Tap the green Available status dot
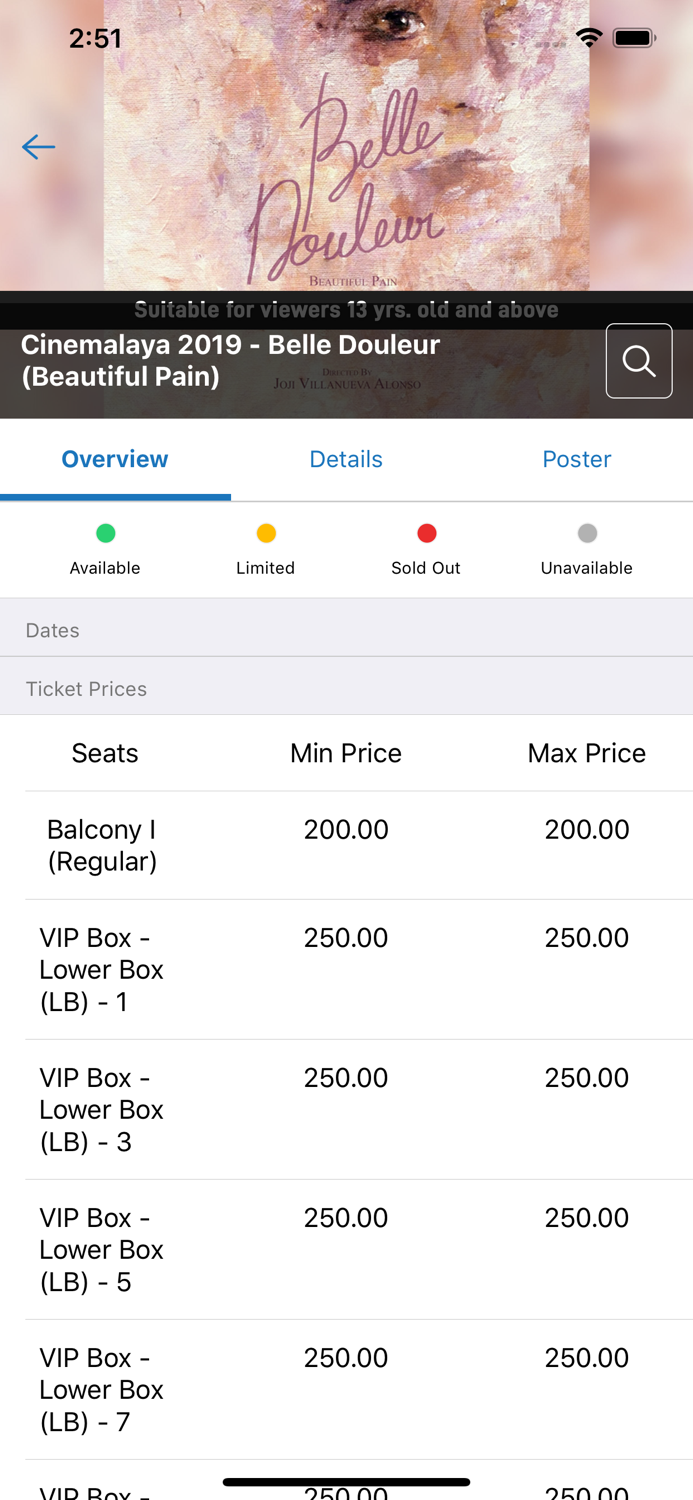Viewport: 693px width, 1500px height. point(105,533)
